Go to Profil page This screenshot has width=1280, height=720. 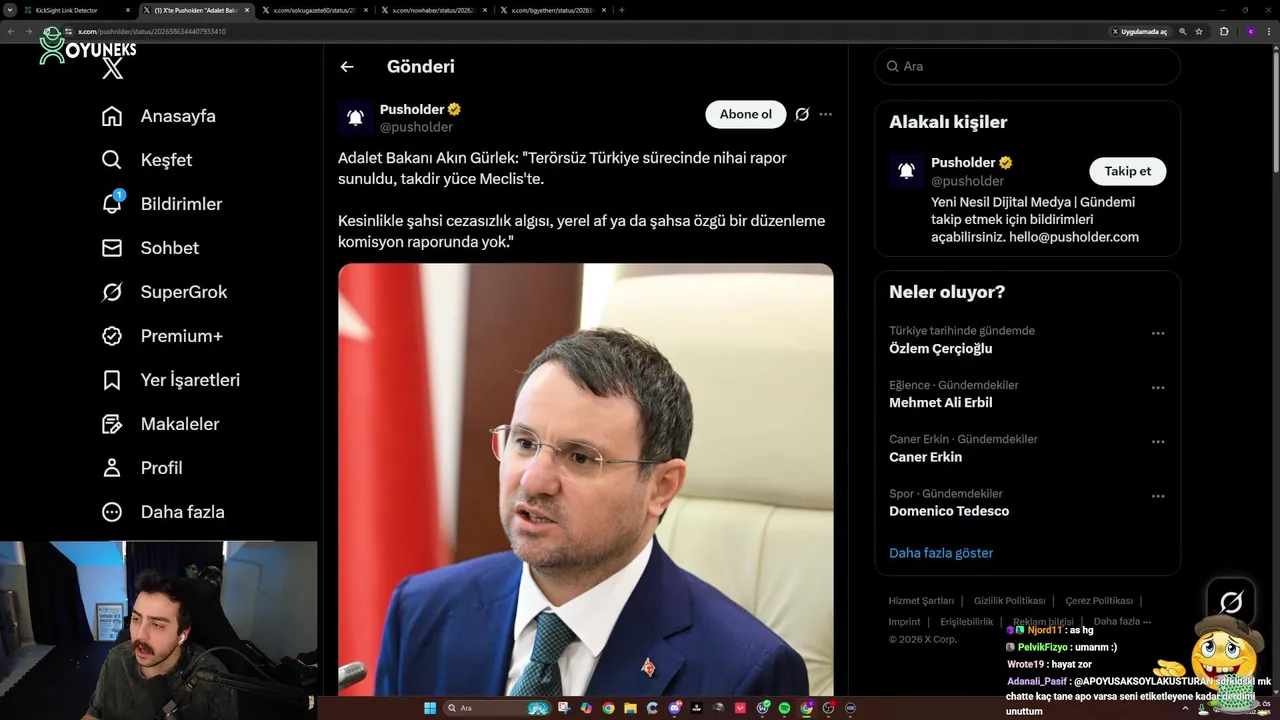coord(142,468)
